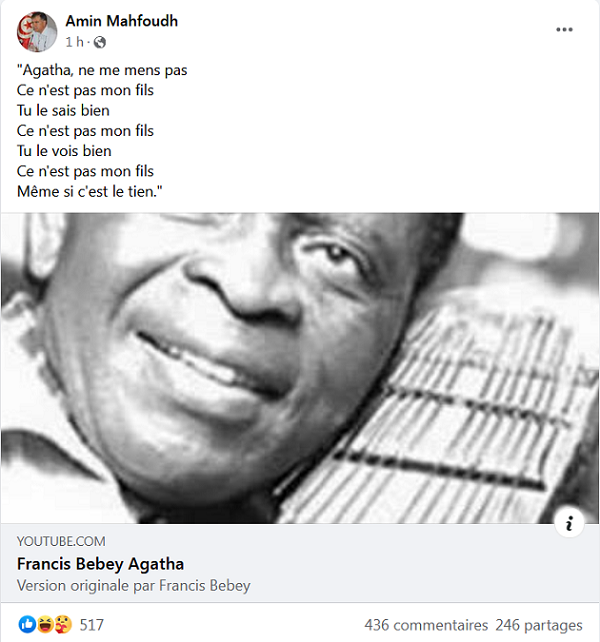Open the 436 commentaires list
The height and width of the screenshot is (642, 600).
(x=426, y=625)
